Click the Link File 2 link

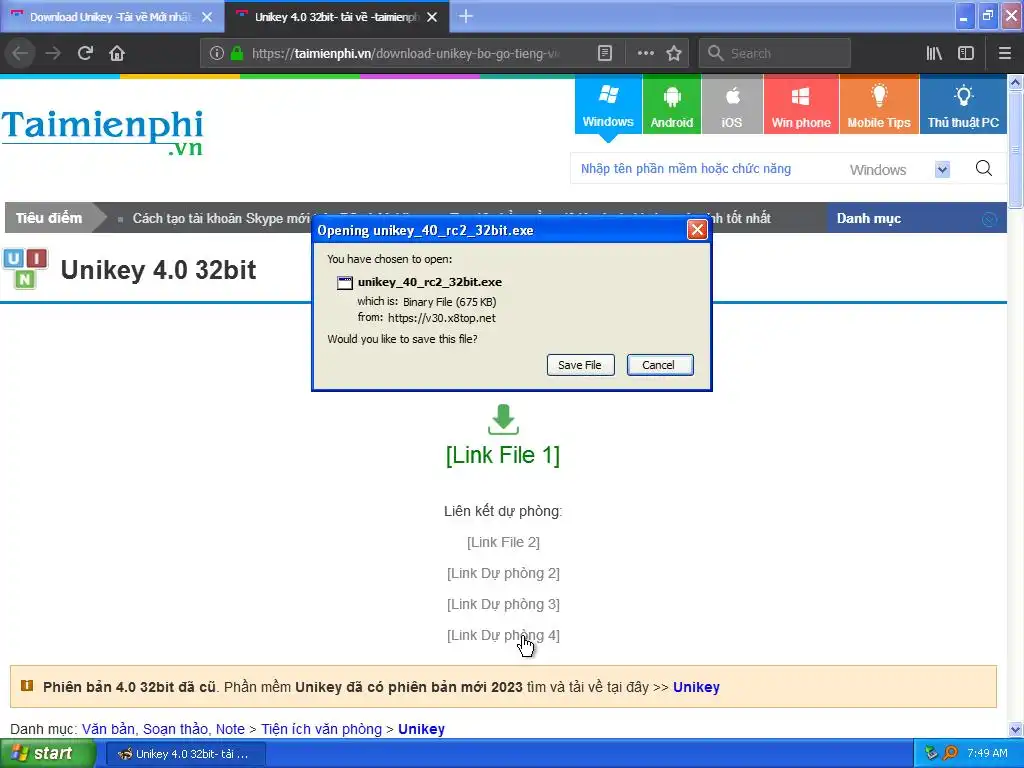(x=503, y=542)
